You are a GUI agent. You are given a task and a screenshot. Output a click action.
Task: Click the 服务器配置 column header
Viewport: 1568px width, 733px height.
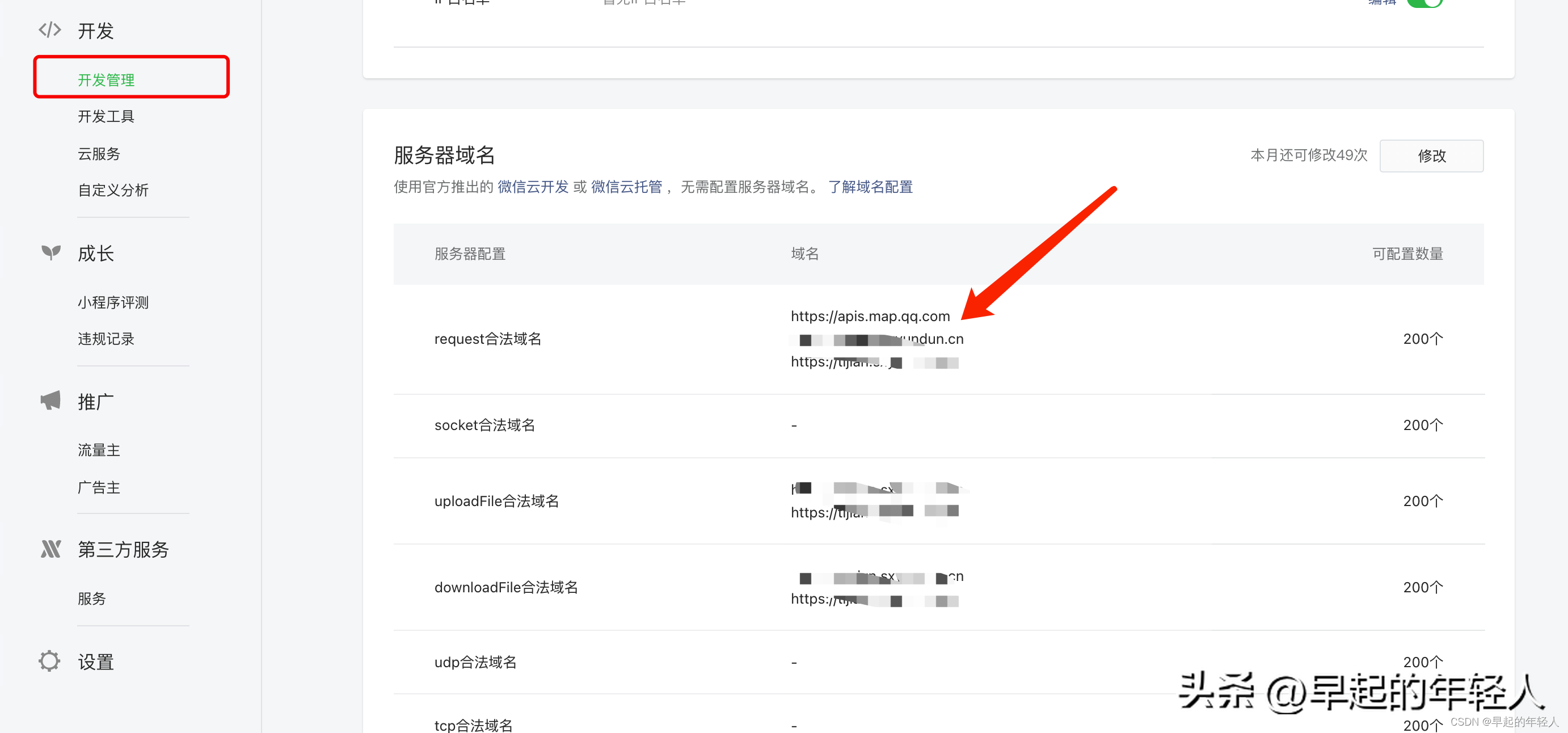(x=470, y=254)
